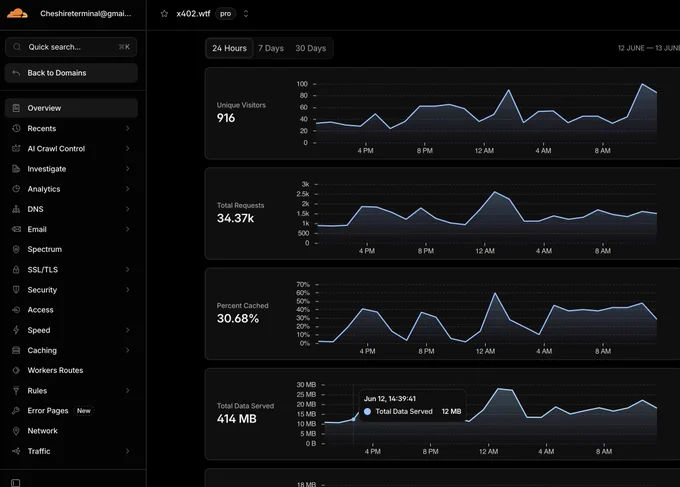Click the x402.wtf domain name
The image size is (680, 487).
[x=193, y=14]
